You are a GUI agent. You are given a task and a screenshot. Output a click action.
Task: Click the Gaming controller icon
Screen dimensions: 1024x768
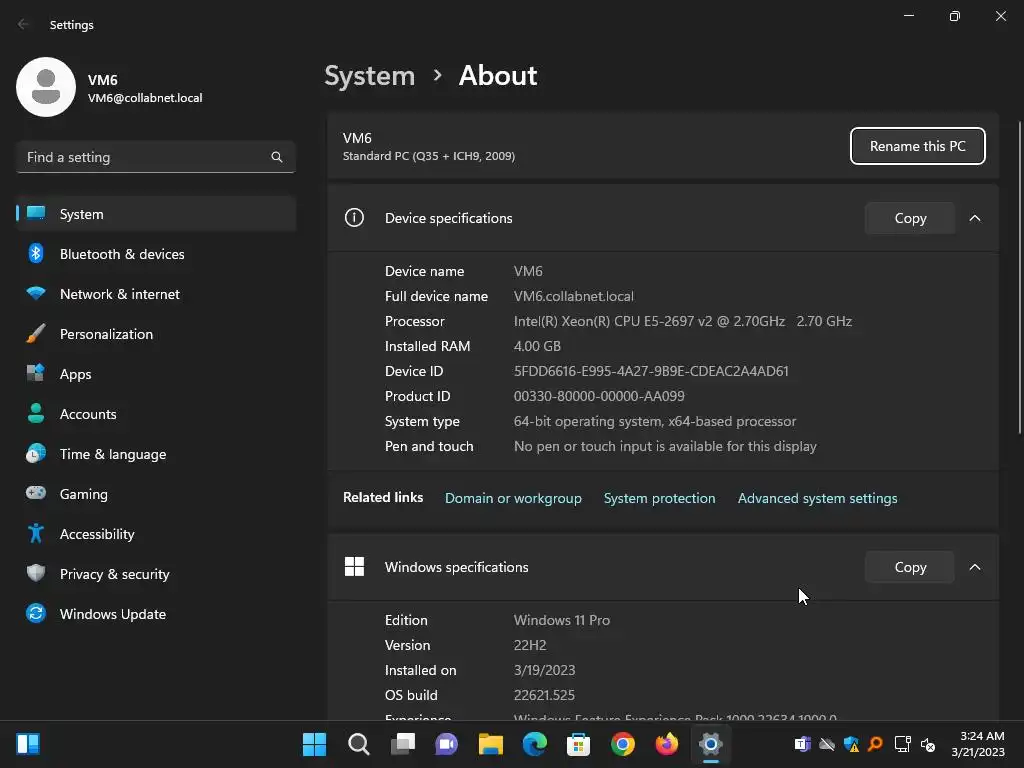[x=36, y=492]
